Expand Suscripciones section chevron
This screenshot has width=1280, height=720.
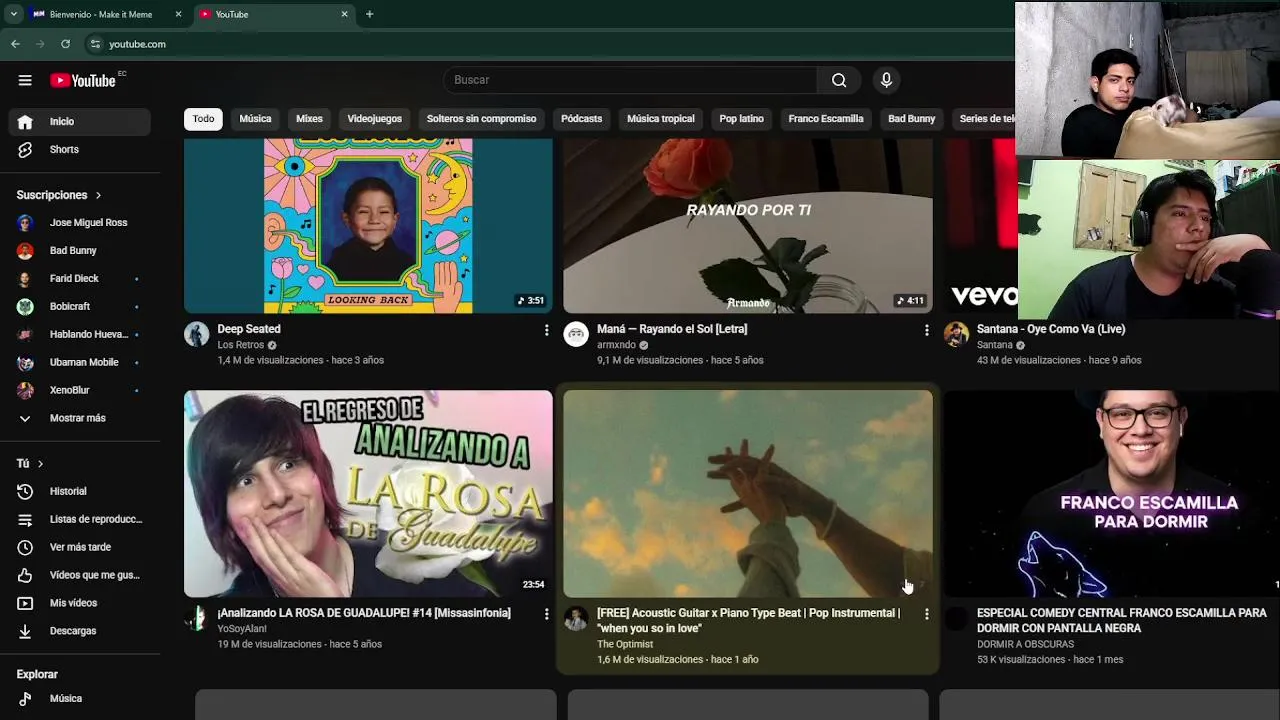98,195
